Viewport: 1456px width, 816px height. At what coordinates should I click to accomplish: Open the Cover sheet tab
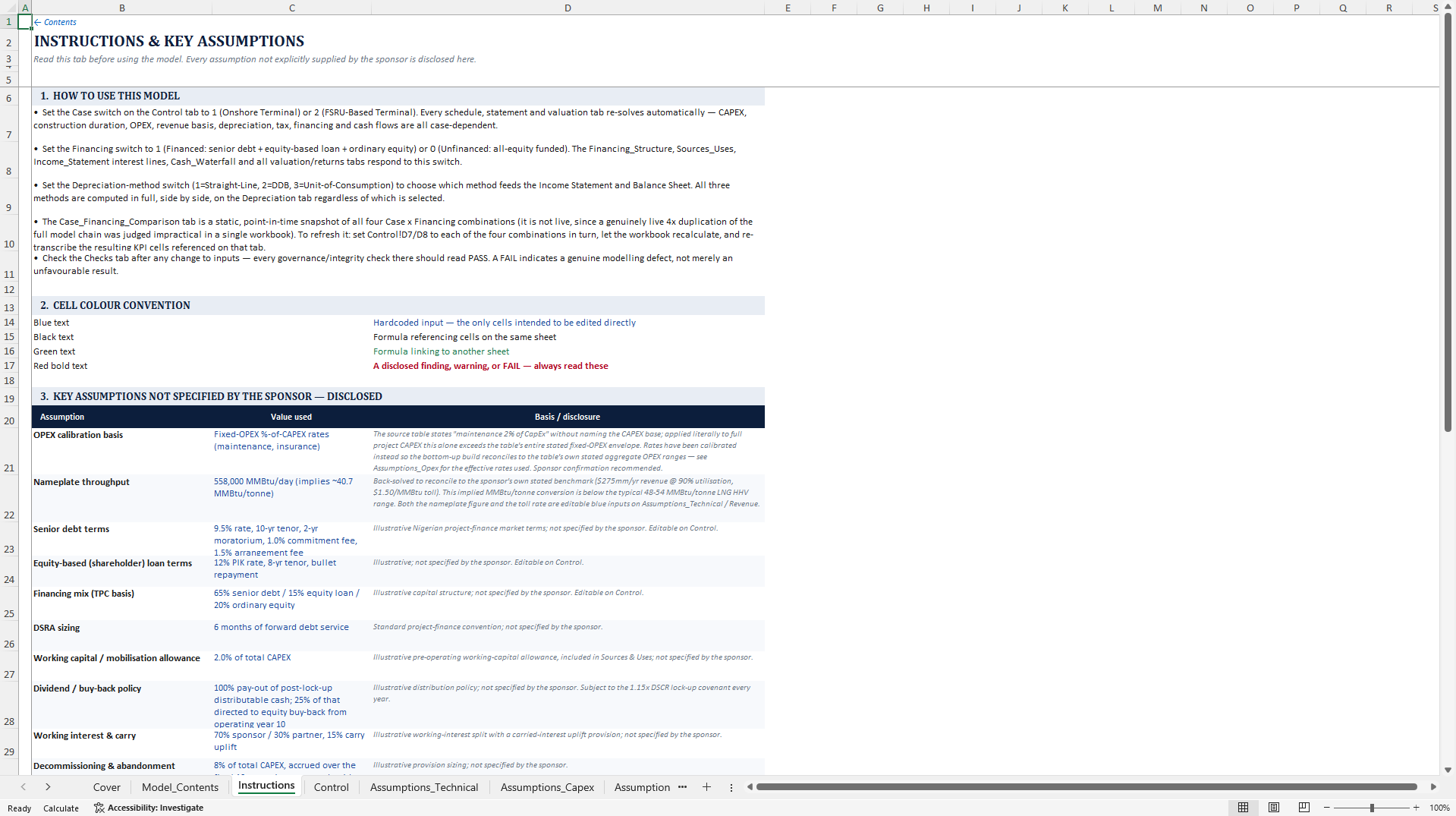[x=107, y=787]
